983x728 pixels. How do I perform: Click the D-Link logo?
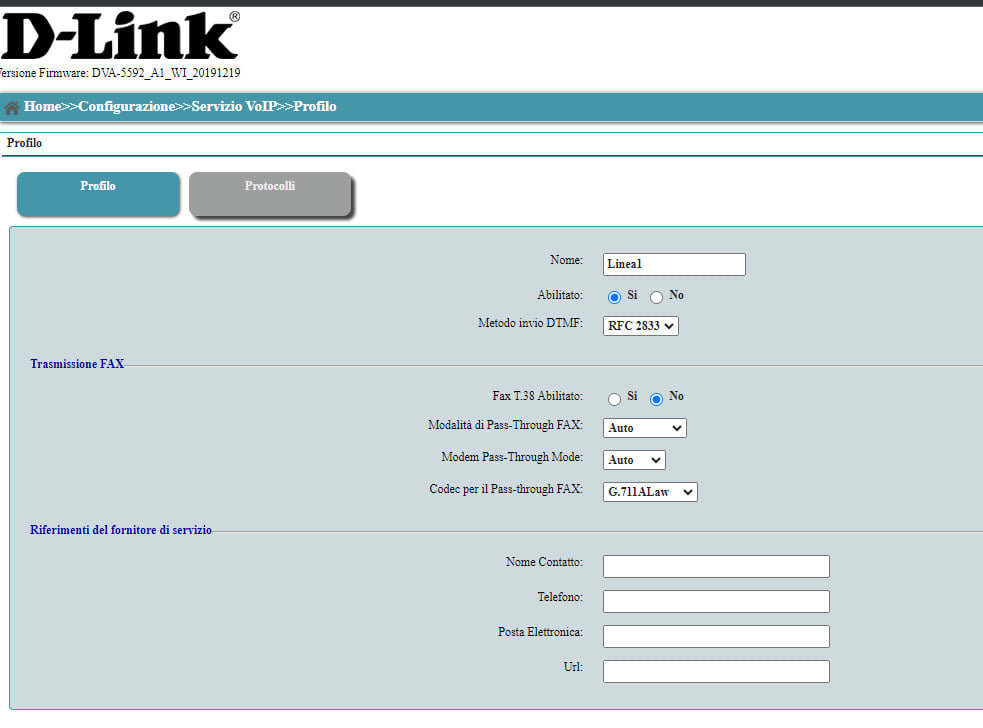(x=120, y=37)
